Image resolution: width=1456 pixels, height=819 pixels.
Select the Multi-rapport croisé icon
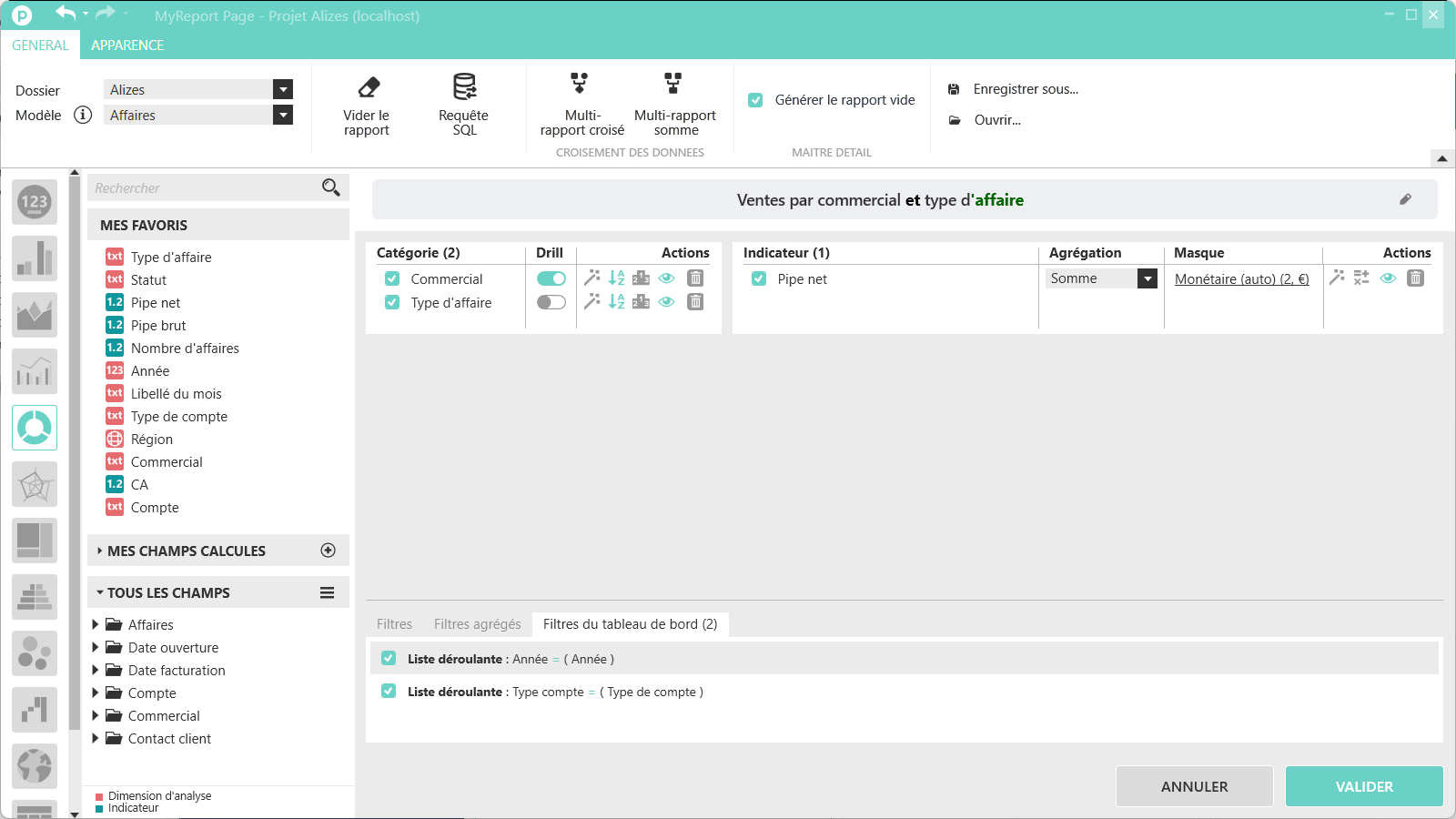point(579,84)
